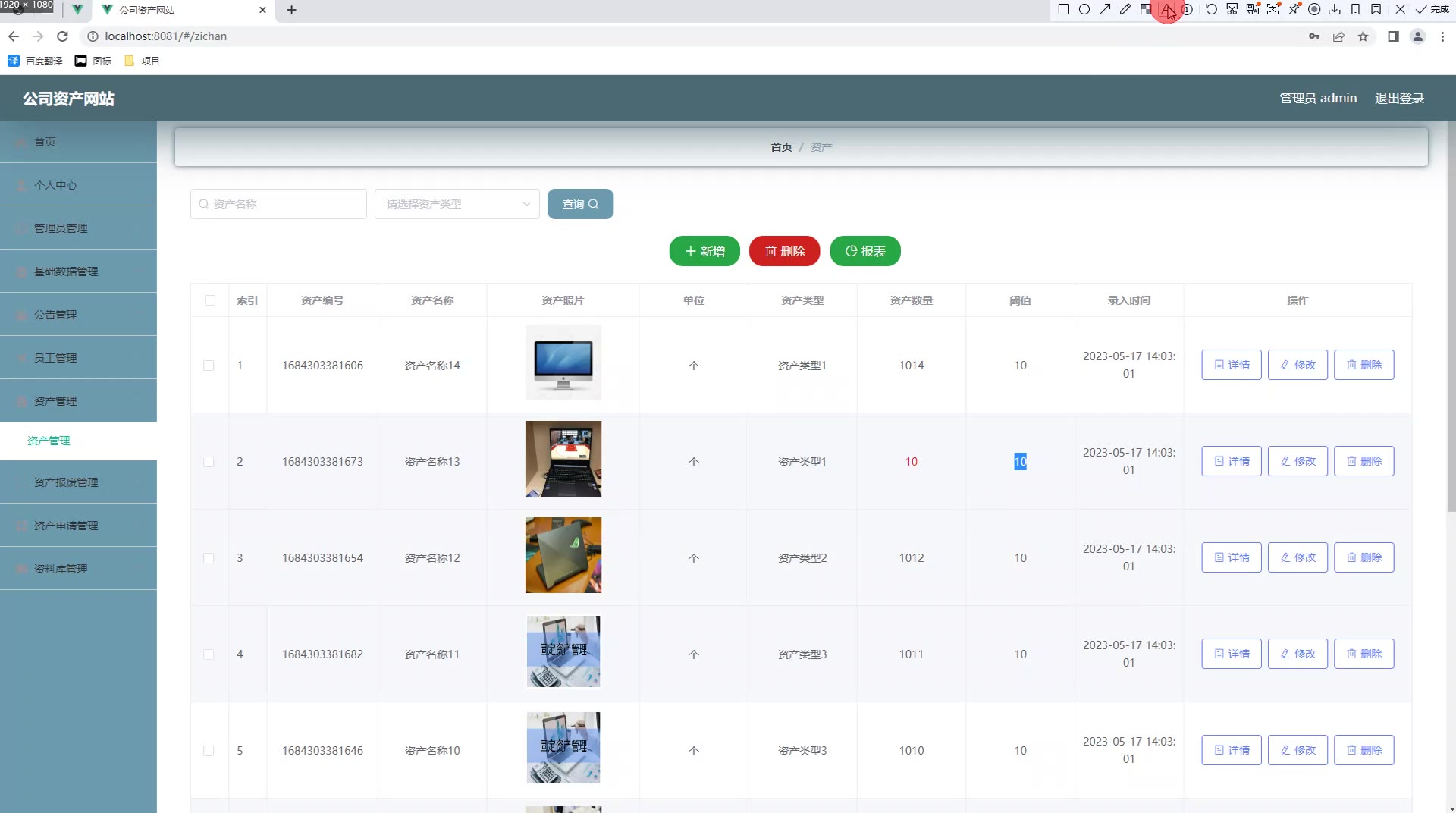Check the checkbox for 资产名称14 row
1456x813 pixels.
(x=209, y=366)
